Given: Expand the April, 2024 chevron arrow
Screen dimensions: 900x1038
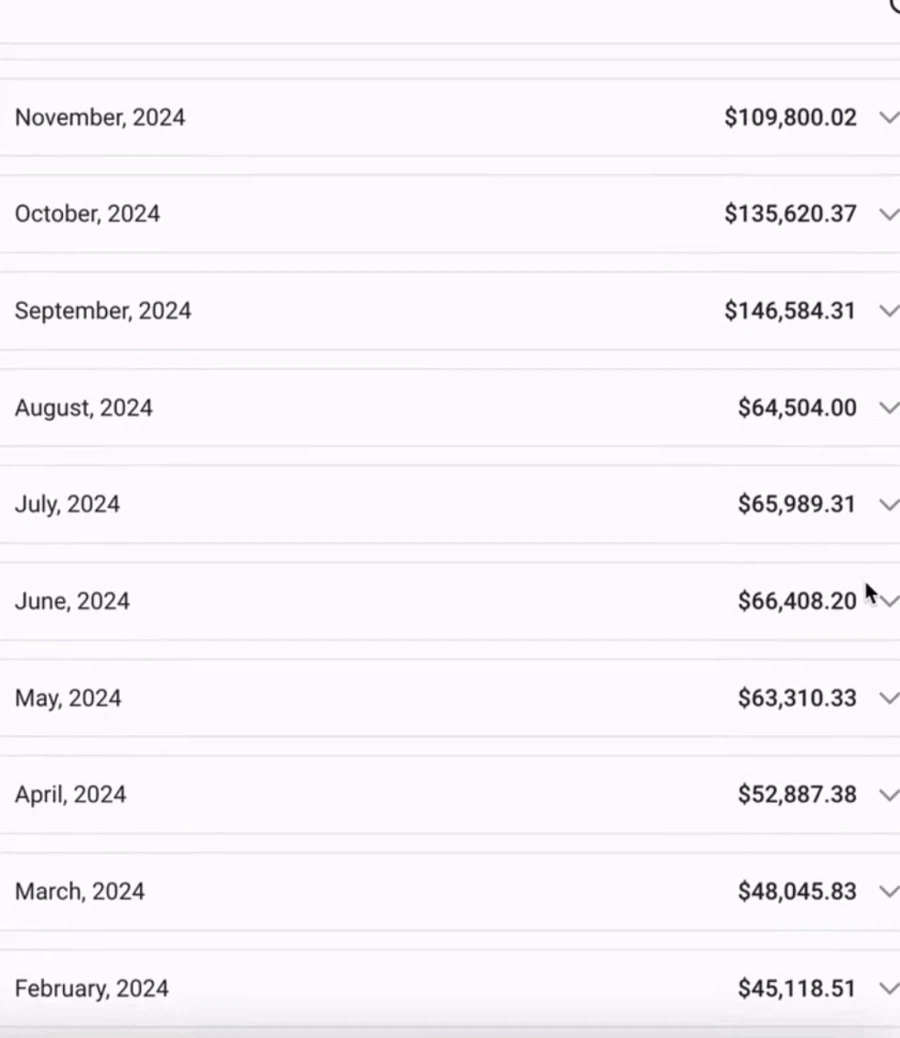Looking at the screenshot, I should (888, 795).
